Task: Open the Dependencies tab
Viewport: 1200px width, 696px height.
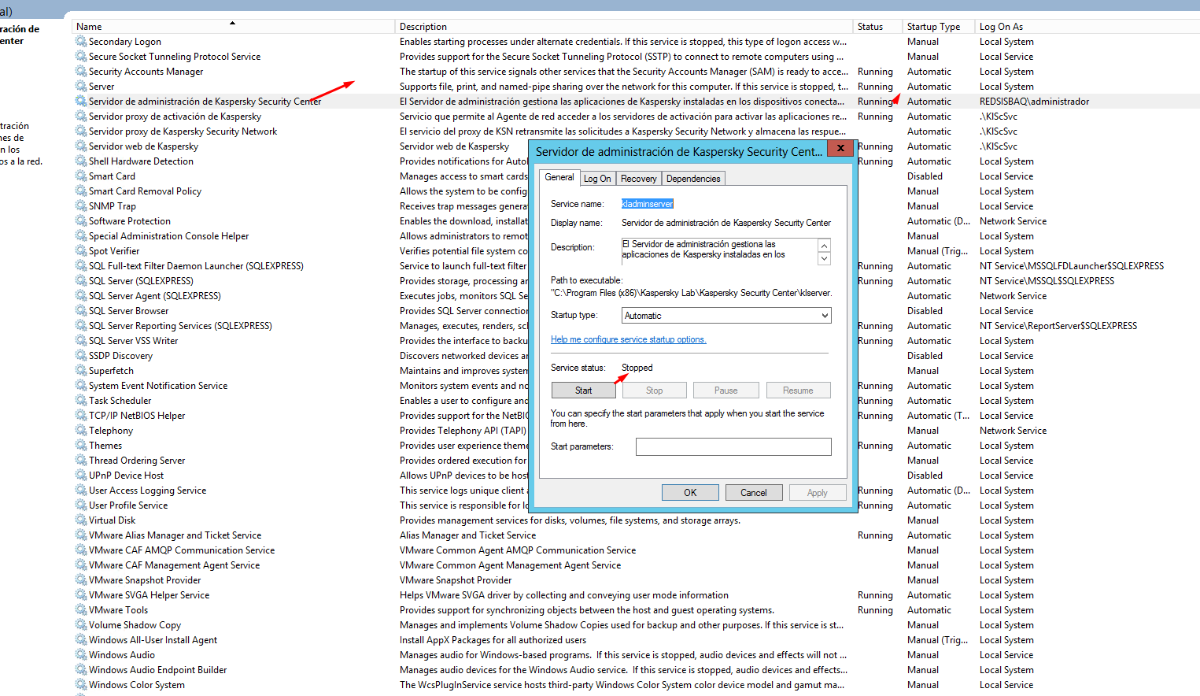Action: click(x=693, y=179)
